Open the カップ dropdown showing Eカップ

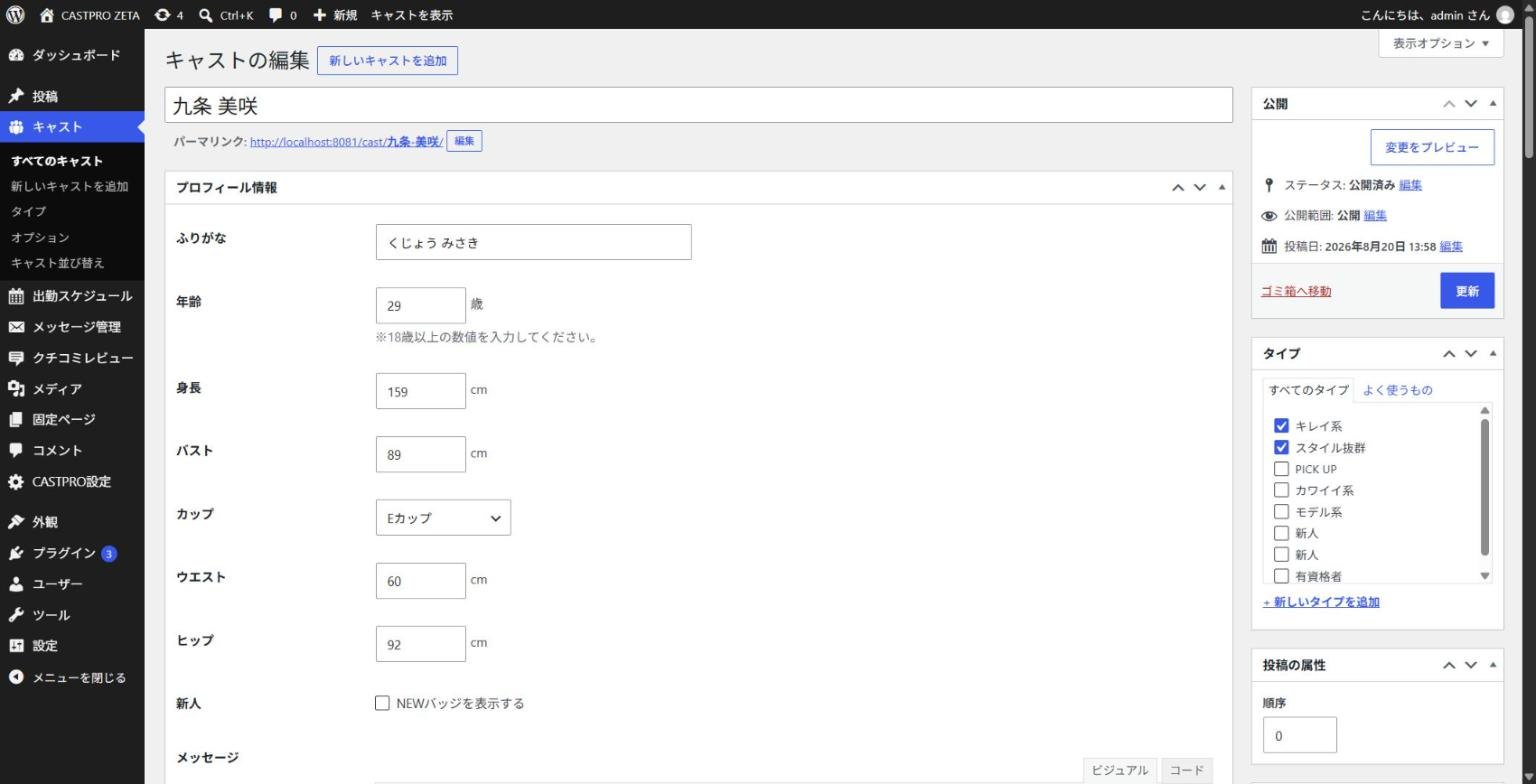tap(443, 518)
